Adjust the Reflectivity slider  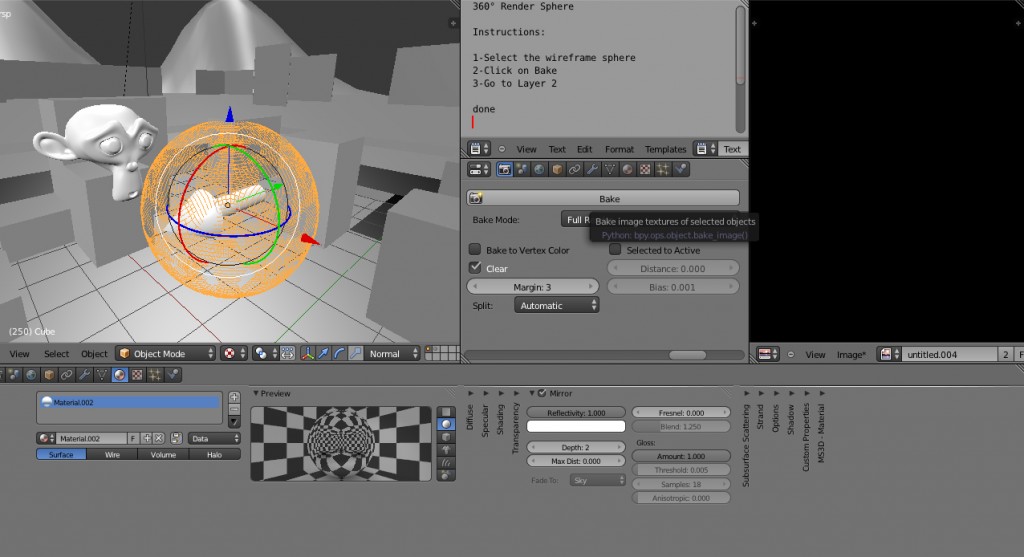pyautogui.click(x=575, y=413)
